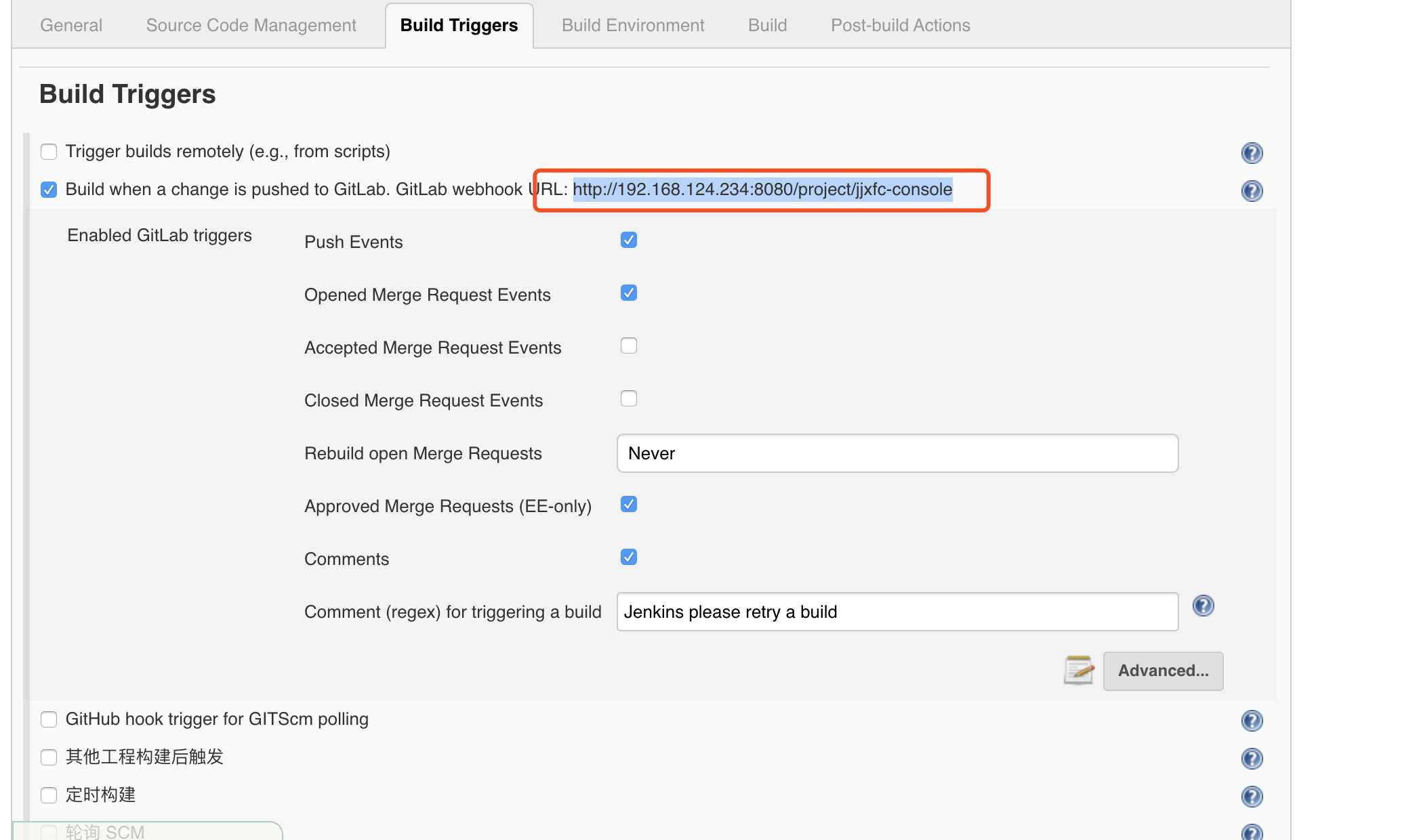This screenshot has width=1419, height=840.
Task: Enable 其他工程构建后触发 checkbox
Action: [x=49, y=757]
